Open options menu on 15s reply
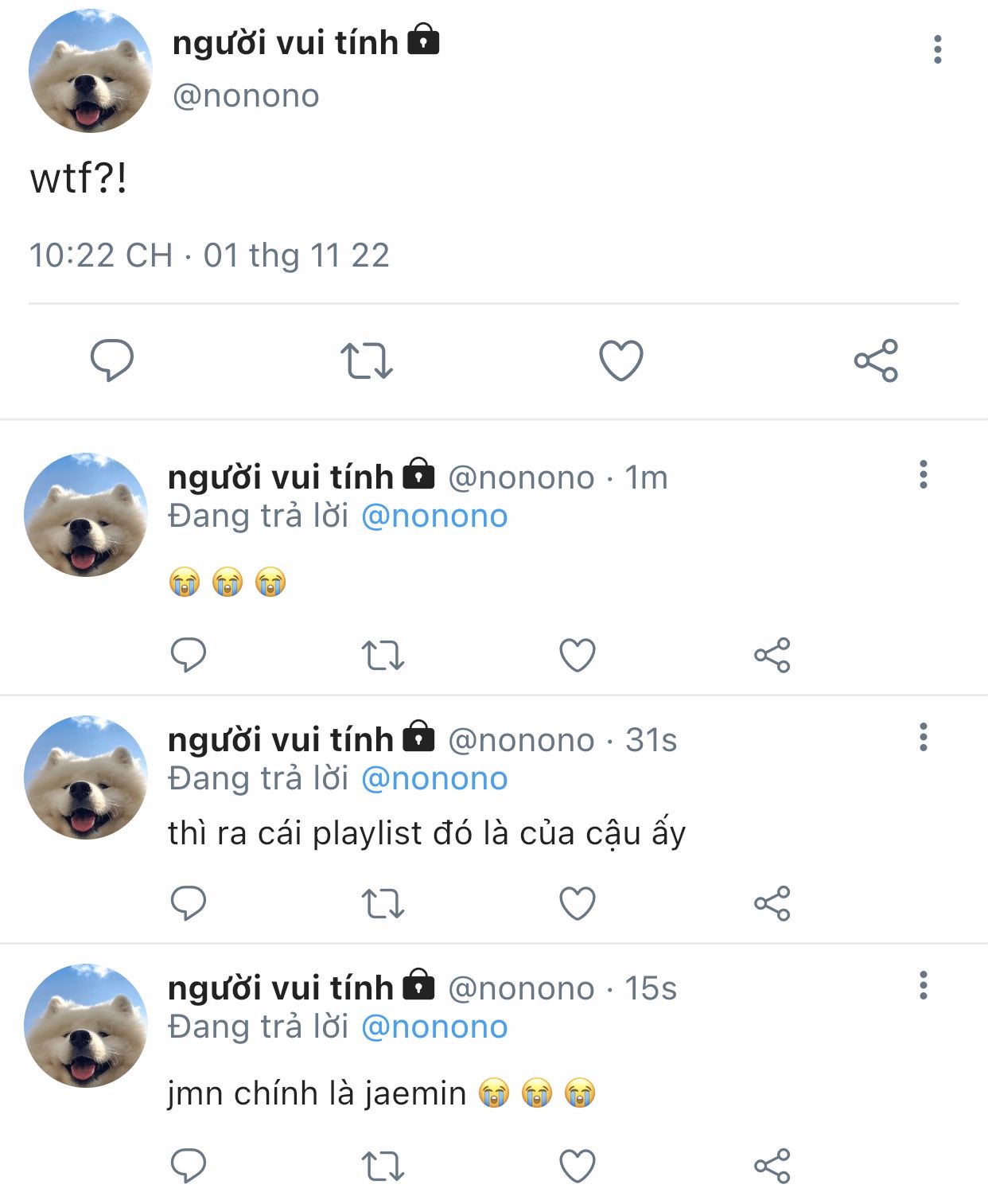The height and width of the screenshot is (1204, 988). (923, 985)
